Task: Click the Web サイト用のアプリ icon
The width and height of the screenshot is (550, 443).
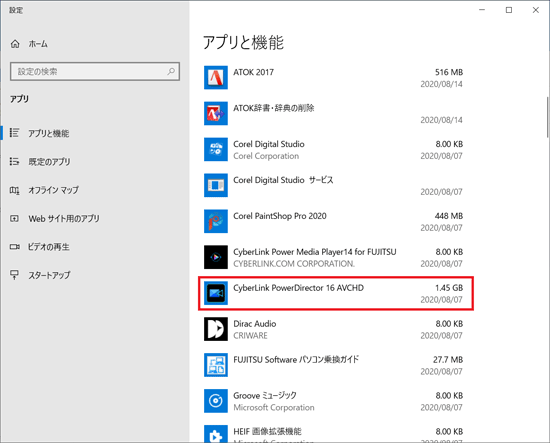Action: pyautogui.click(x=14, y=219)
